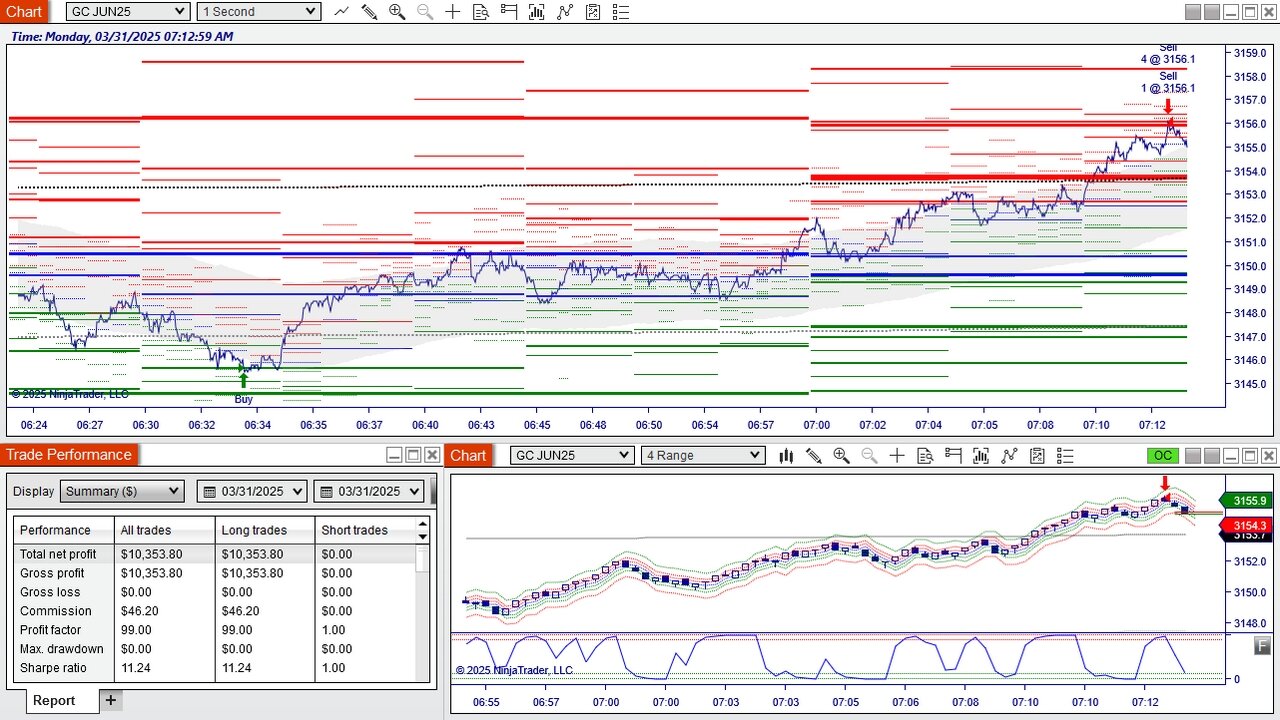Toggle Chart Trader in top chart toolbar

pos(509,12)
